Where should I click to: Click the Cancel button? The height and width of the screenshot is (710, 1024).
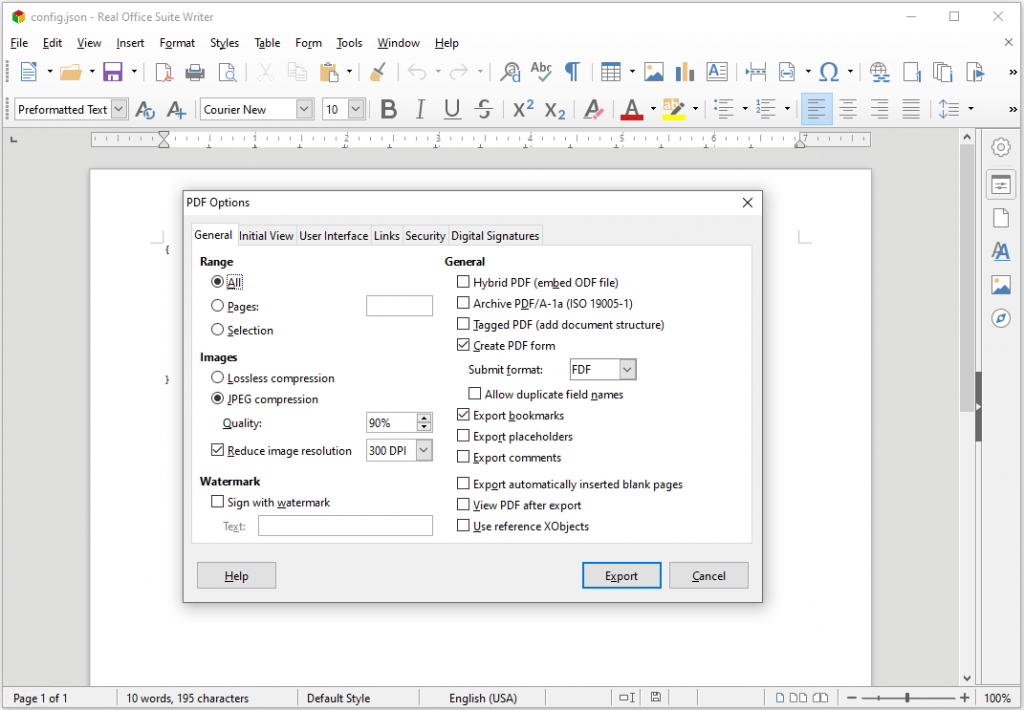(708, 576)
